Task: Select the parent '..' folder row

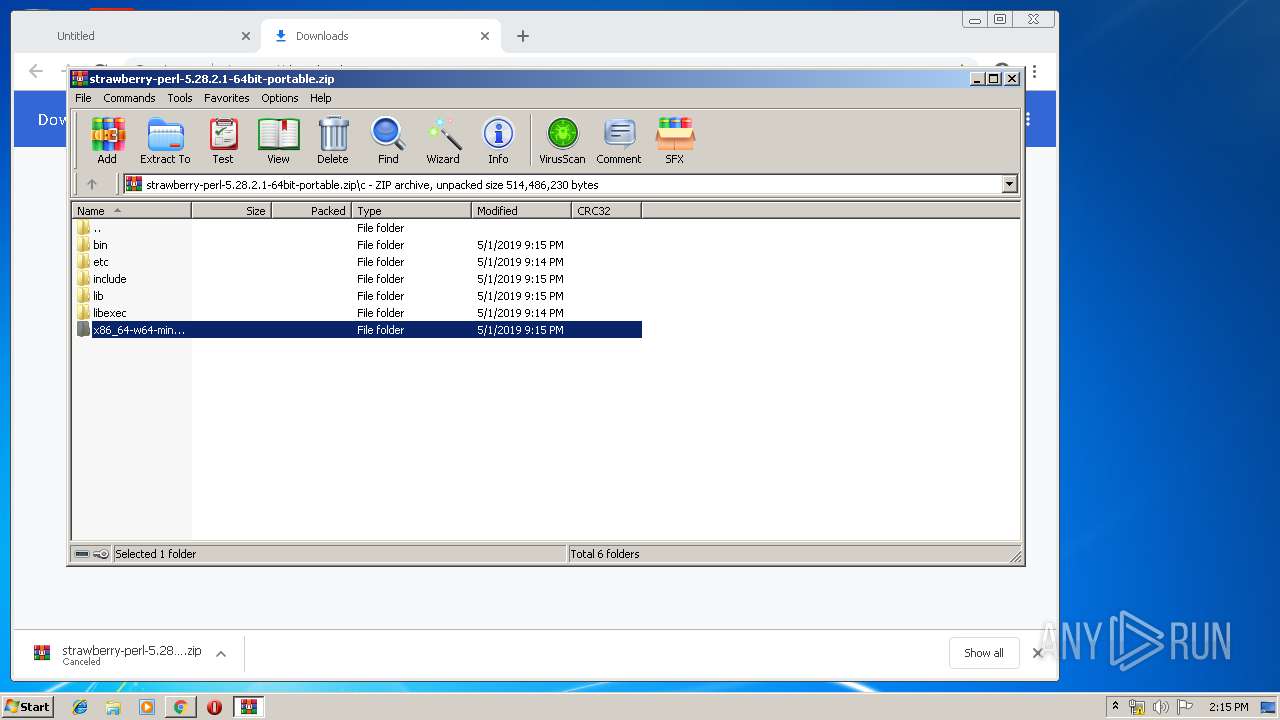Action: 358,228
